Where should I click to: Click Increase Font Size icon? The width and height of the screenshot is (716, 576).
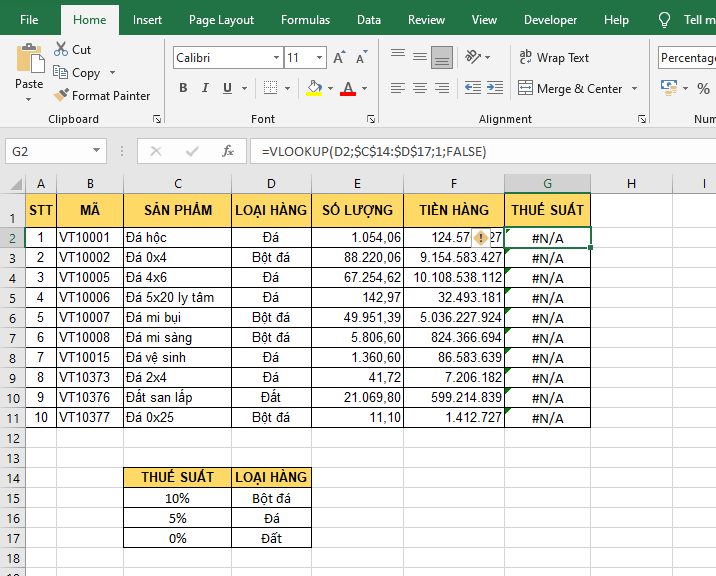point(339,58)
